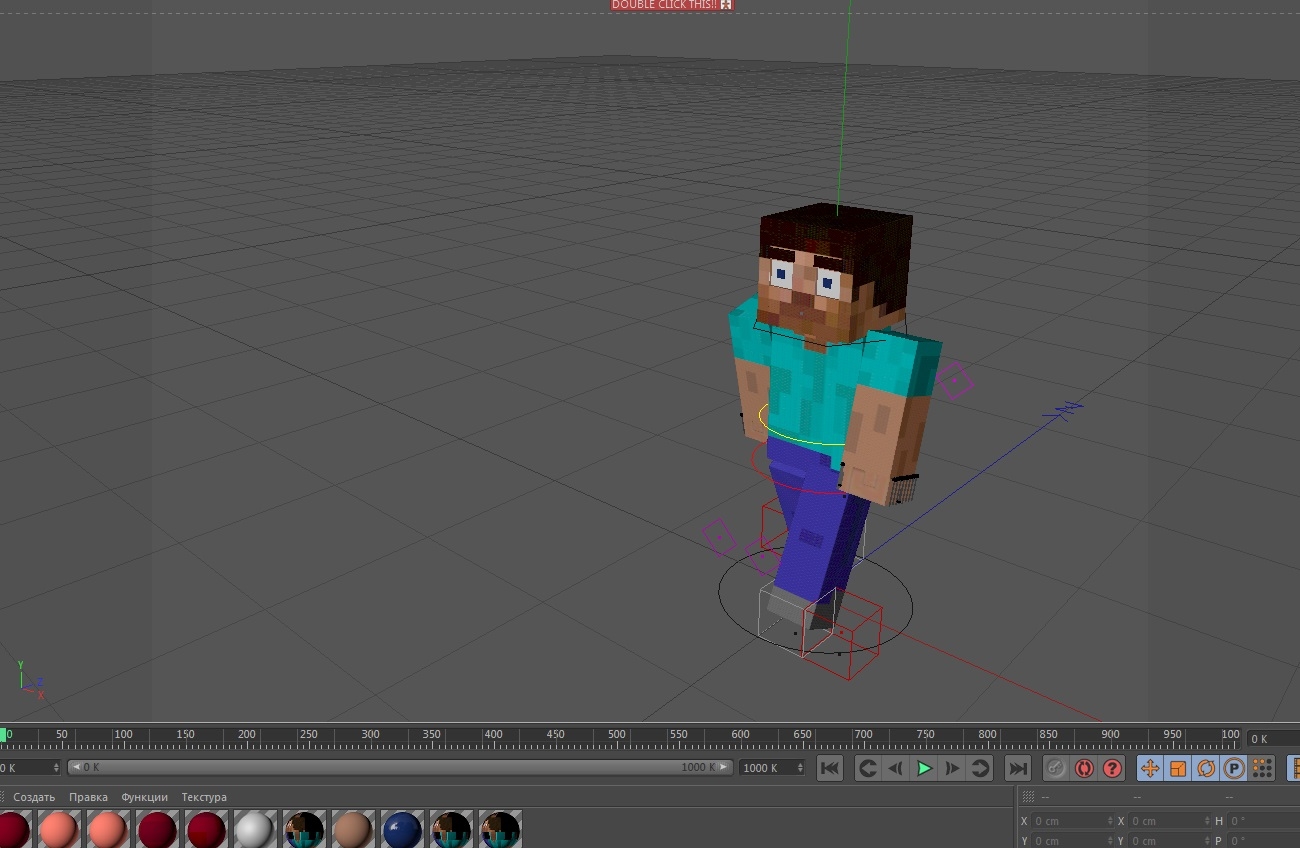Click the 0 K frame field arrow
This screenshot has width=1300, height=848.
coord(74,768)
